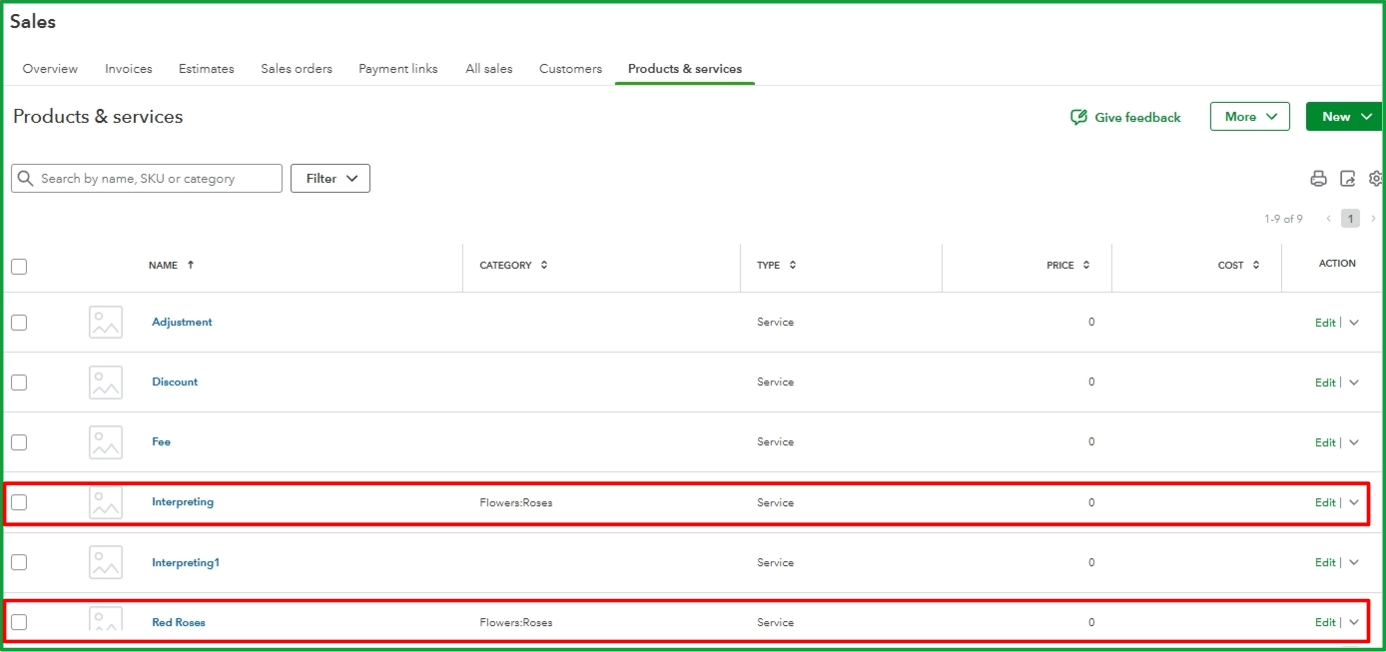Viewport: 1386px width, 652px height.
Task: Open the New button dropdown
Action: [x=1343, y=116]
